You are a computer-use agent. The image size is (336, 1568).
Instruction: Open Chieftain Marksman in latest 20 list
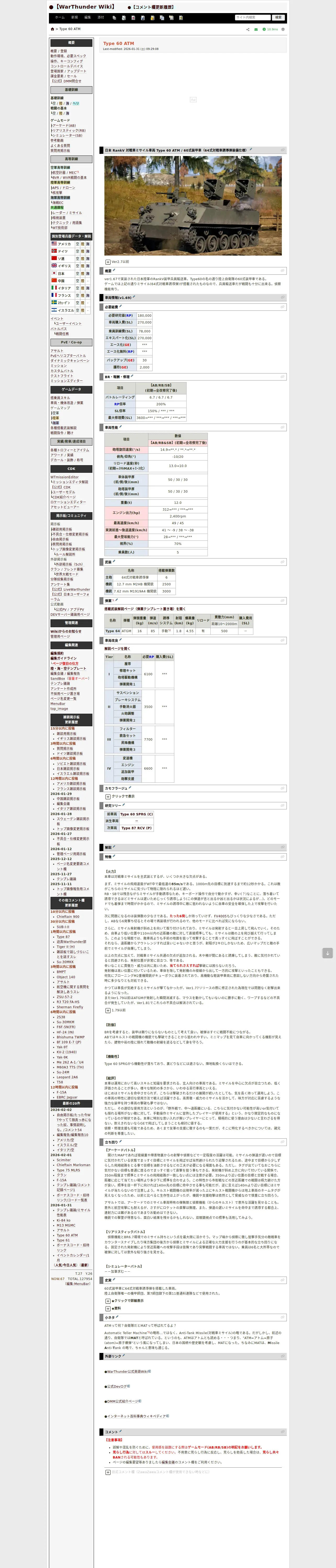pyautogui.click(x=73, y=1165)
